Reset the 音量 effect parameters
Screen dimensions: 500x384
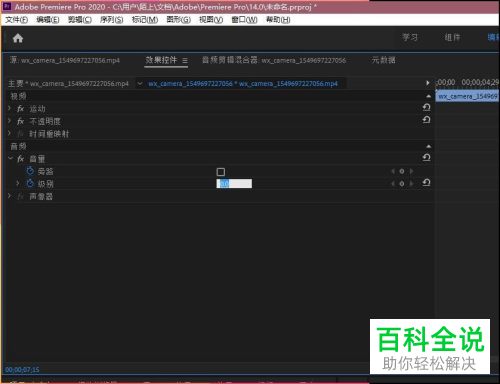[x=426, y=157]
